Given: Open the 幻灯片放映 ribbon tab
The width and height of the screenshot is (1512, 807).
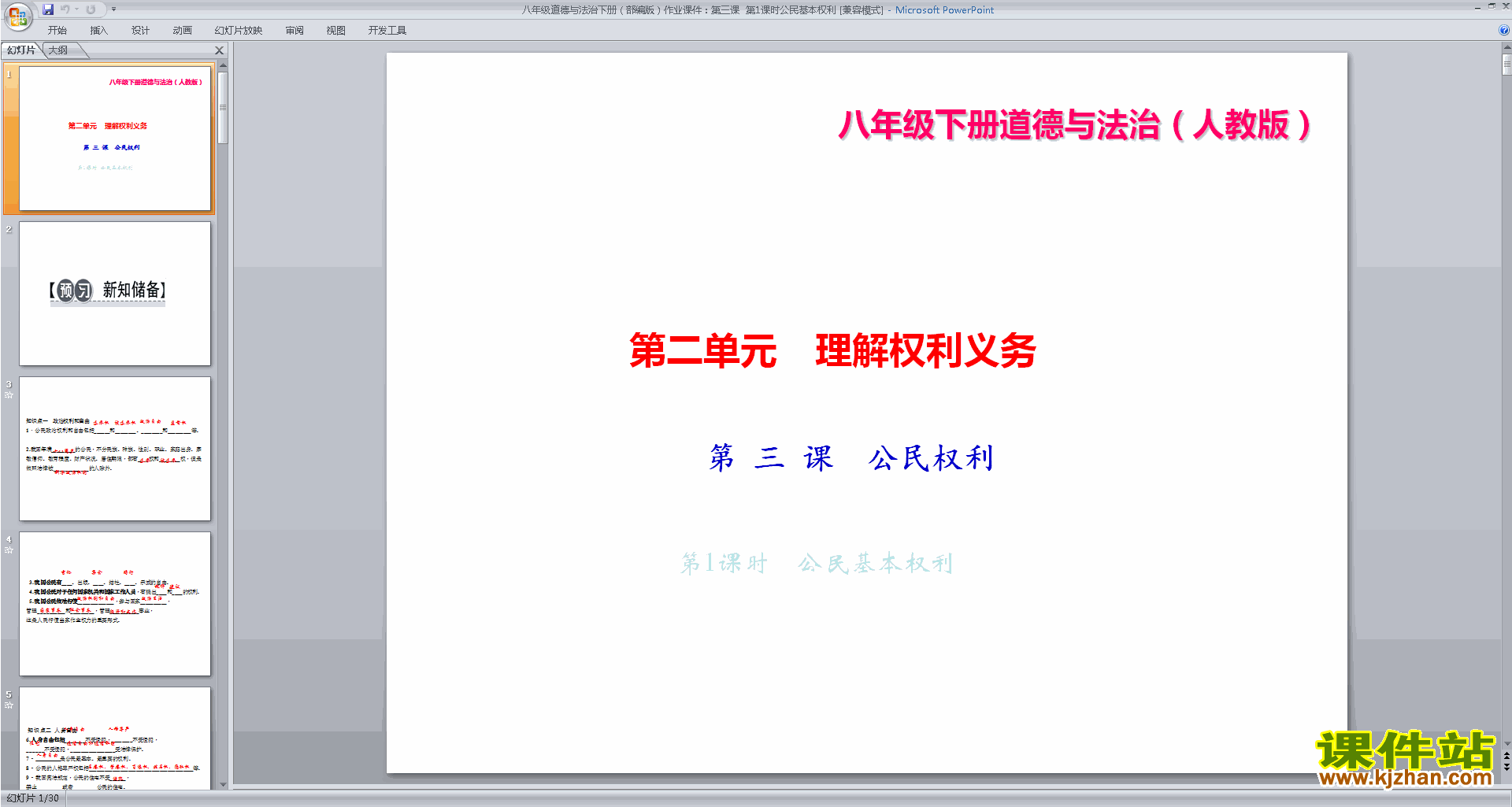Looking at the screenshot, I should pos(238,30).
